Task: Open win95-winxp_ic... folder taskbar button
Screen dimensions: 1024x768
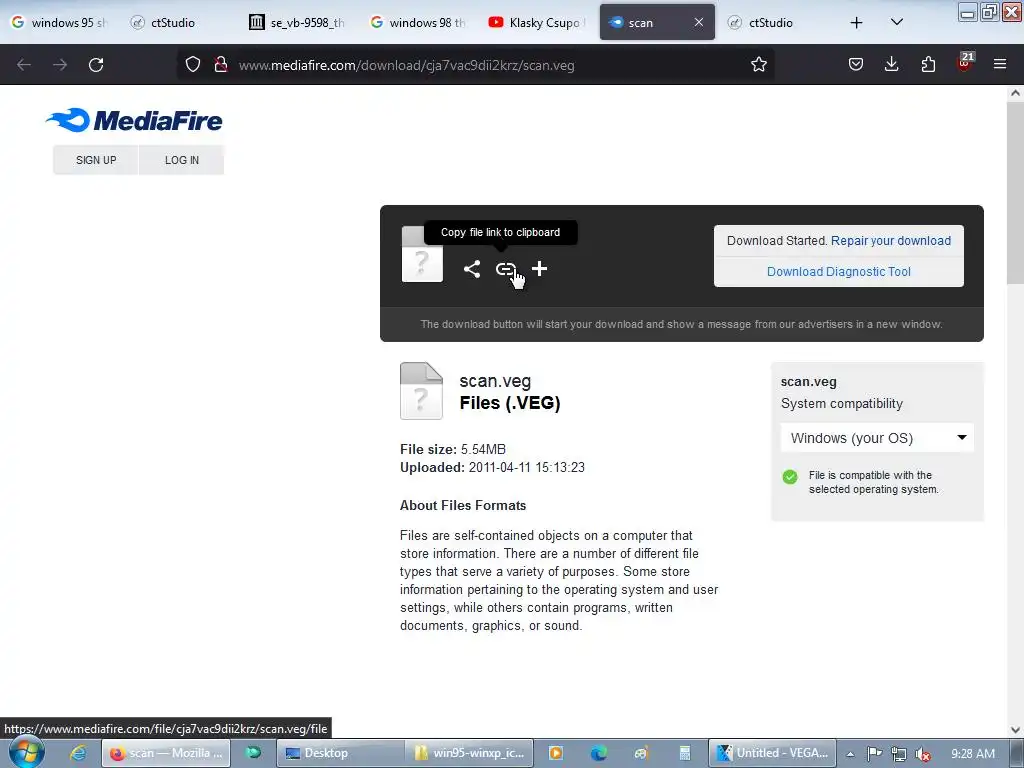Action: (469, 753)
